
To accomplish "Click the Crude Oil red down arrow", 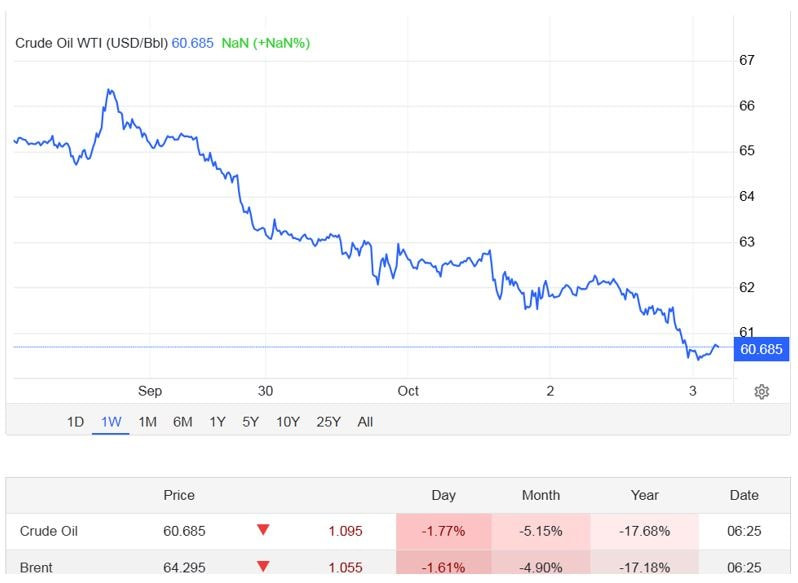I will pos(263,531).
